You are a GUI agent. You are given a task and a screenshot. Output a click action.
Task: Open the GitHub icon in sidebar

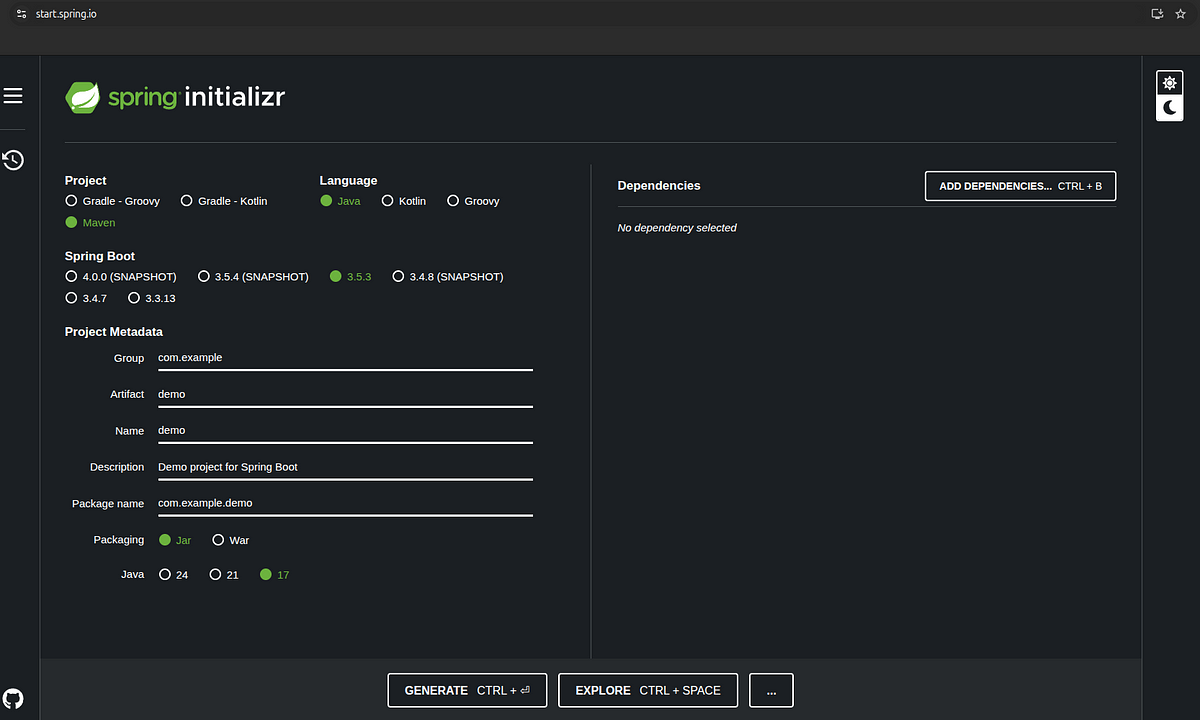pyautogui.click(x=13, y=698)
